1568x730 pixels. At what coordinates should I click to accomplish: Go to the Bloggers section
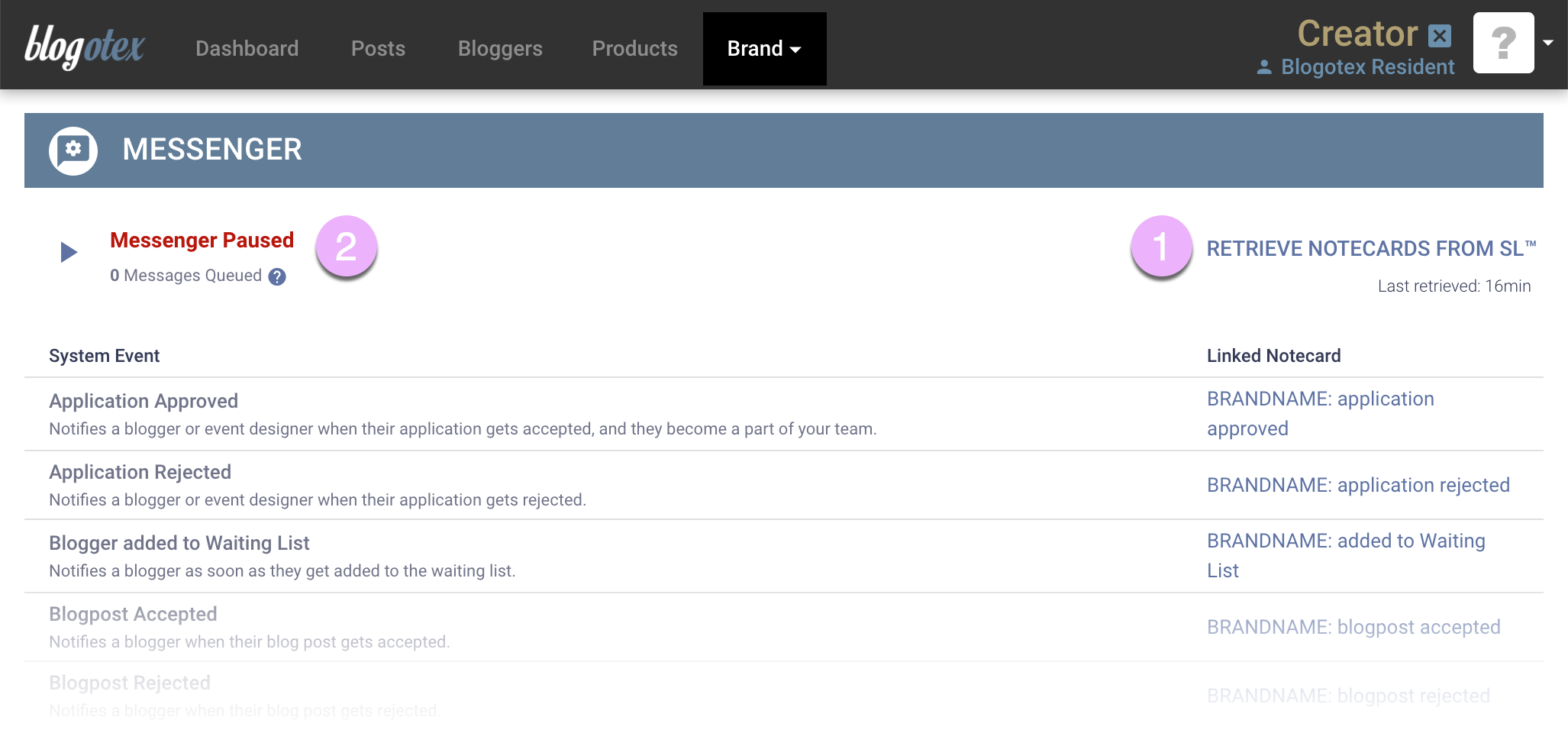(500, 48)
